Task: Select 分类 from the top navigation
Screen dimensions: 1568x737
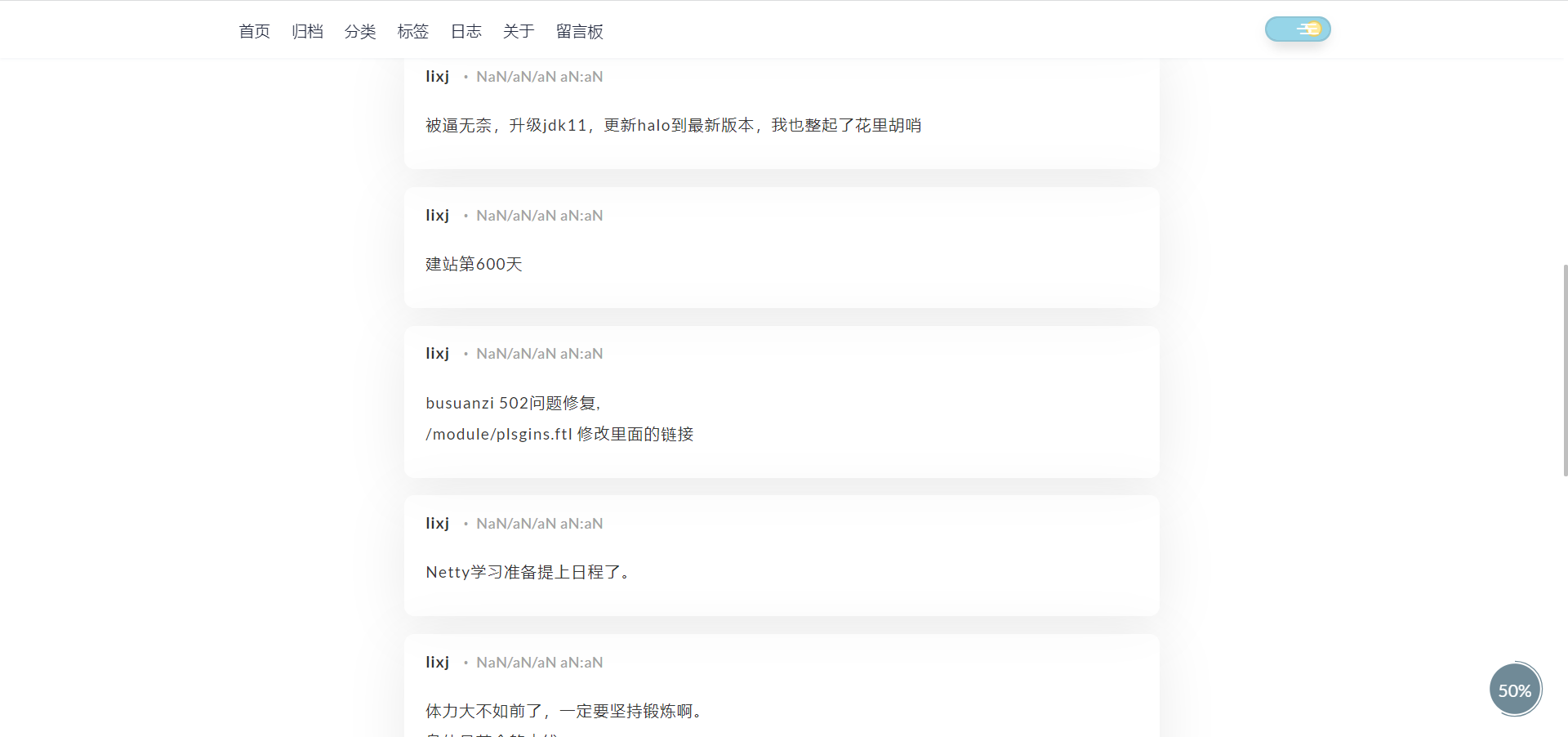Action: click(360, 31)
